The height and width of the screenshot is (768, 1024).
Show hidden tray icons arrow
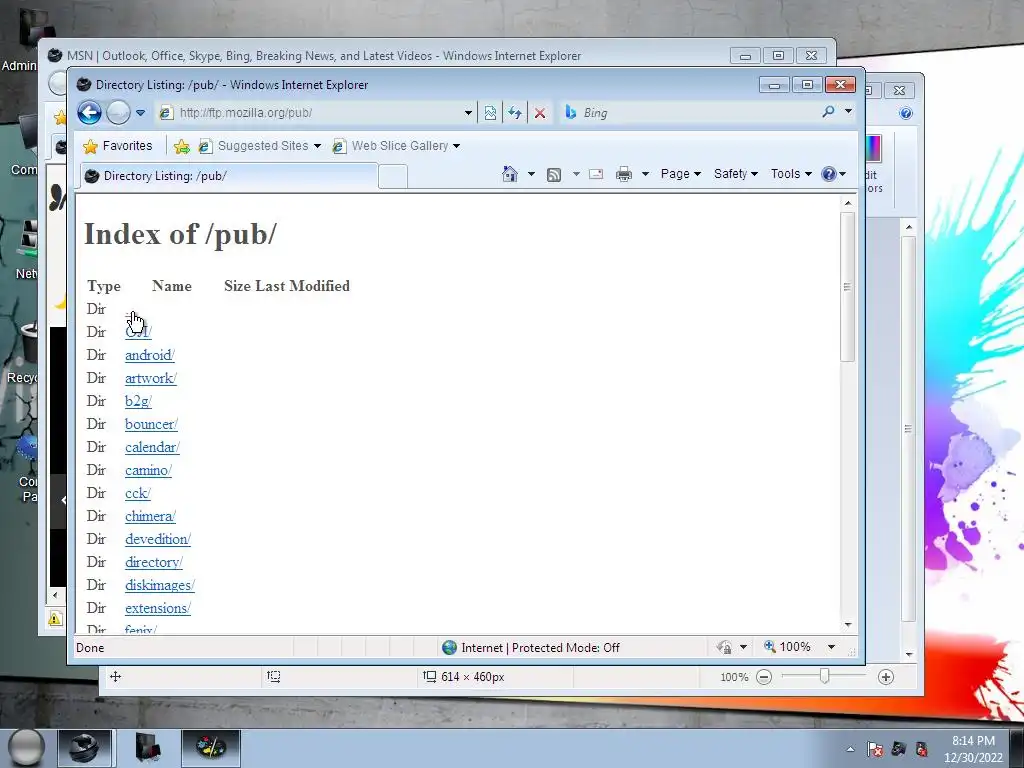click(850, 749)
